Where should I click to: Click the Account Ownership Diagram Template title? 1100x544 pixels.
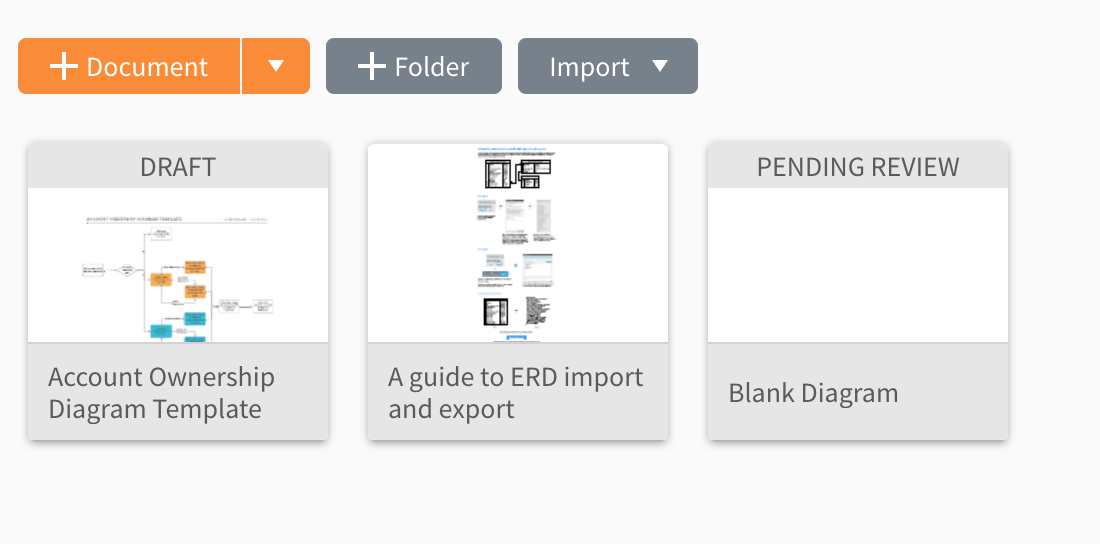point(161,393)
